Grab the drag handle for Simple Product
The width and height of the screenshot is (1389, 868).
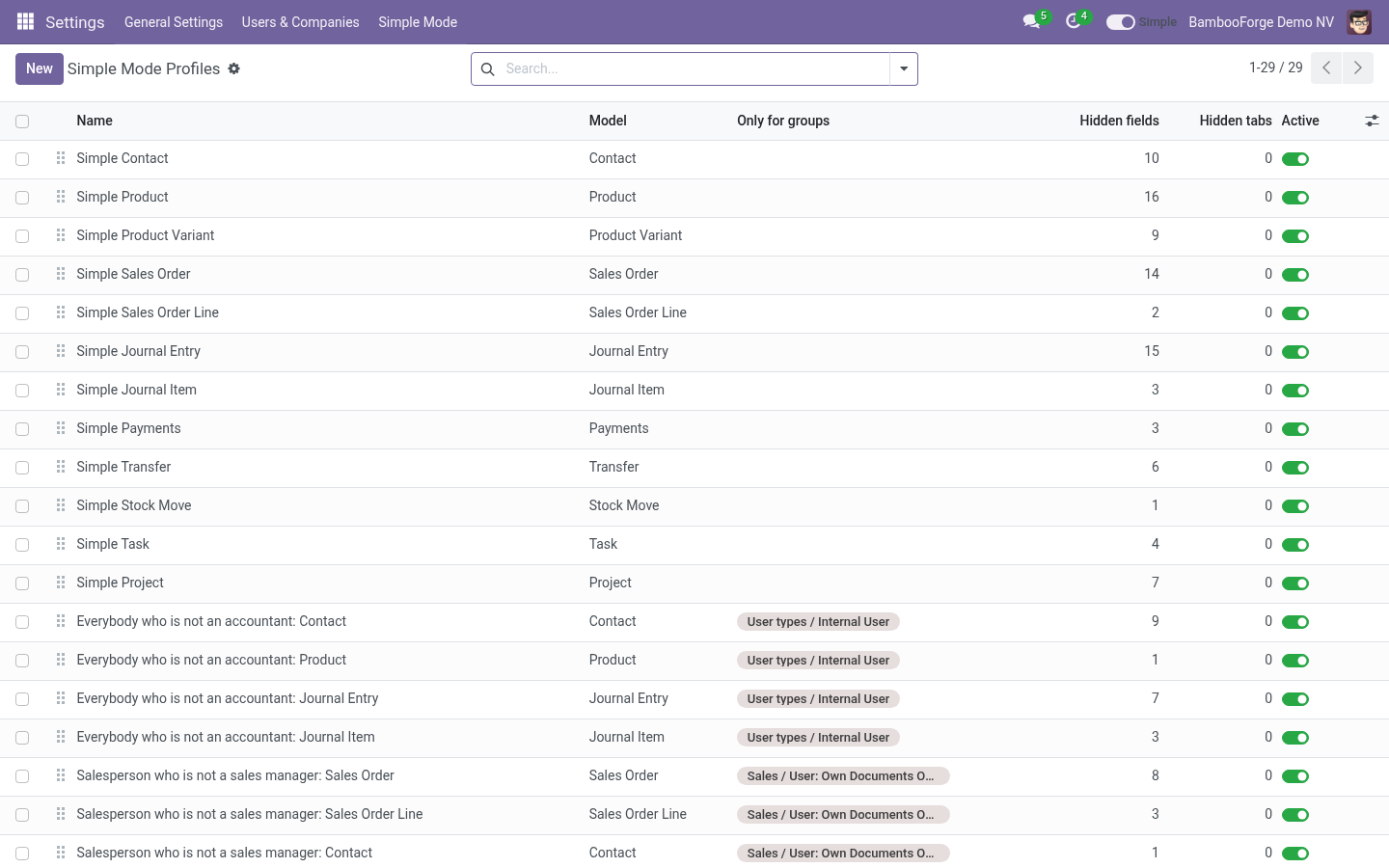tap(61, 197)
